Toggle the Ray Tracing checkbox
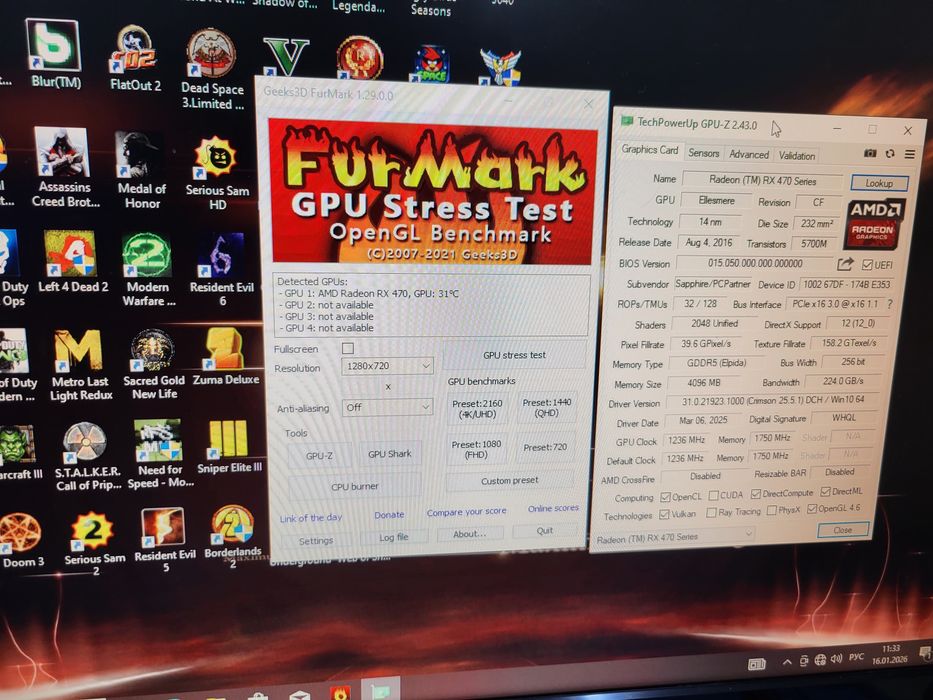933x700 pixels. (x=711, y=512)
